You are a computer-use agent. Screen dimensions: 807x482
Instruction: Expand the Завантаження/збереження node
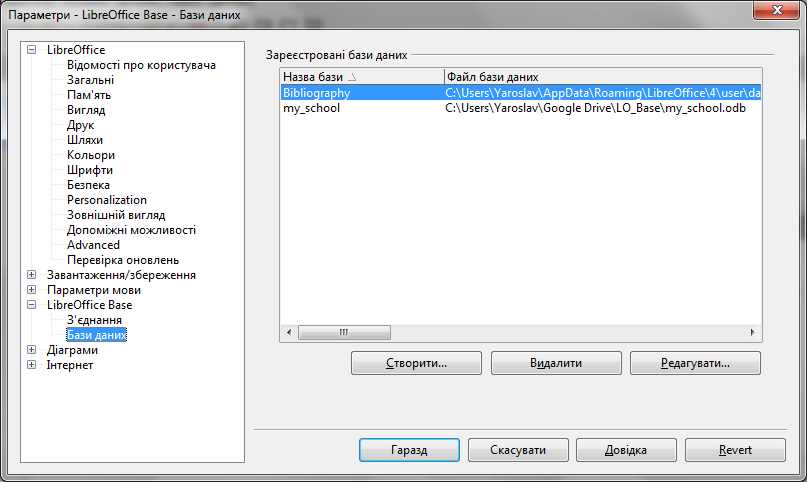31,275
